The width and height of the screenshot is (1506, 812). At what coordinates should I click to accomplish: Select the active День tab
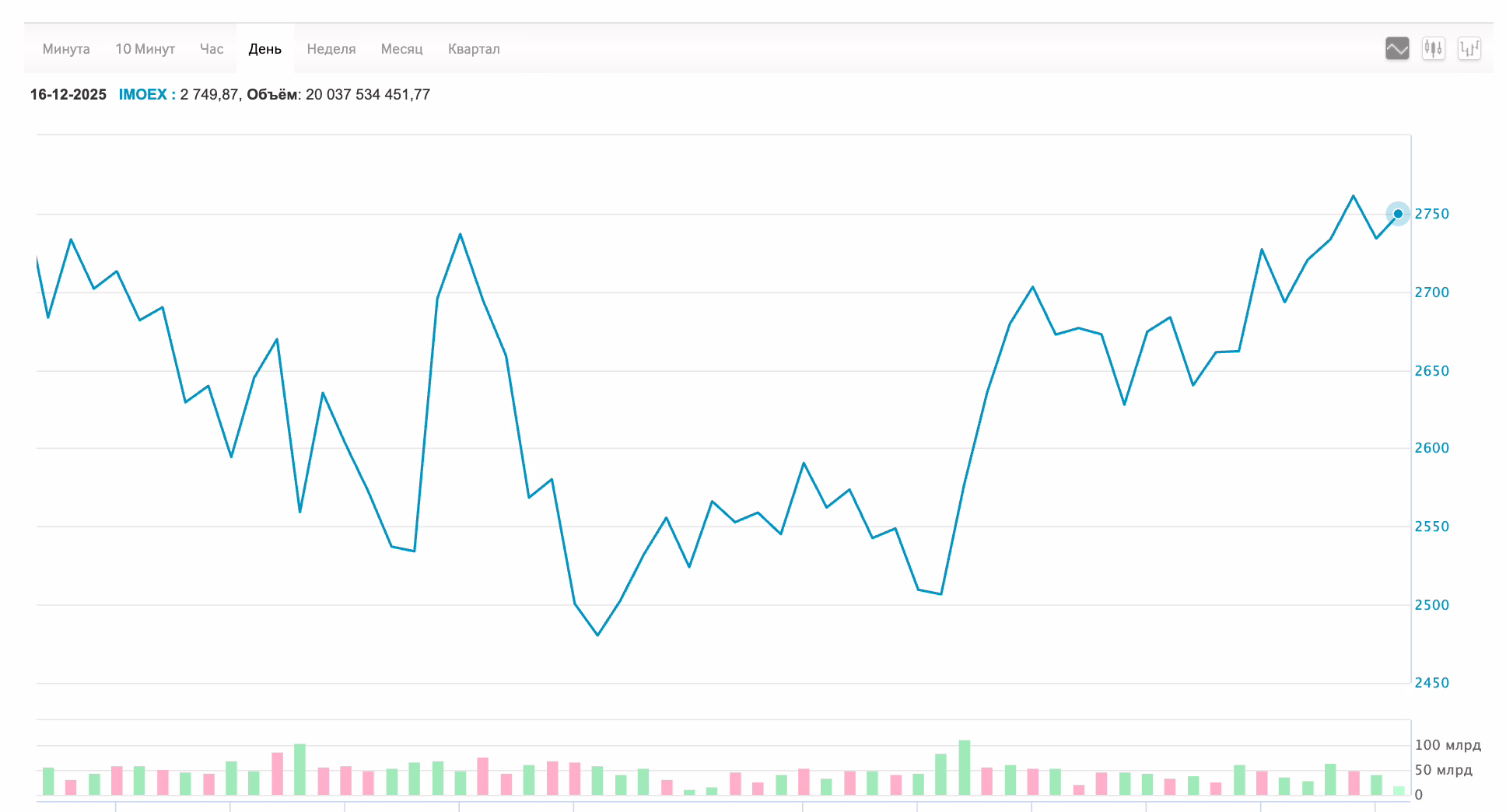click(x=264, y=49)
